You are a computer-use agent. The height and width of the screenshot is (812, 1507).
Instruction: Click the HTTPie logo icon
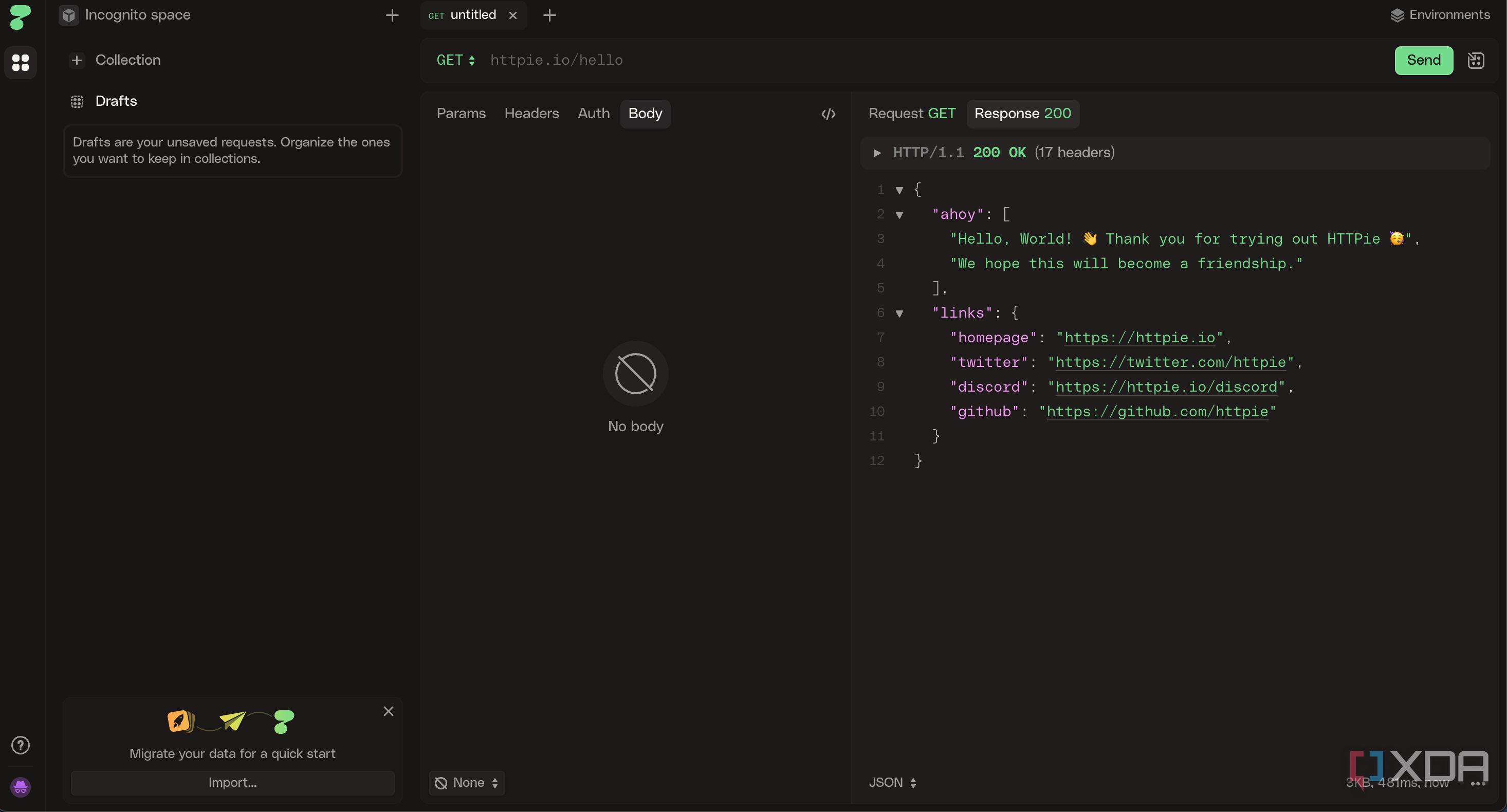(x=21, y=17)
